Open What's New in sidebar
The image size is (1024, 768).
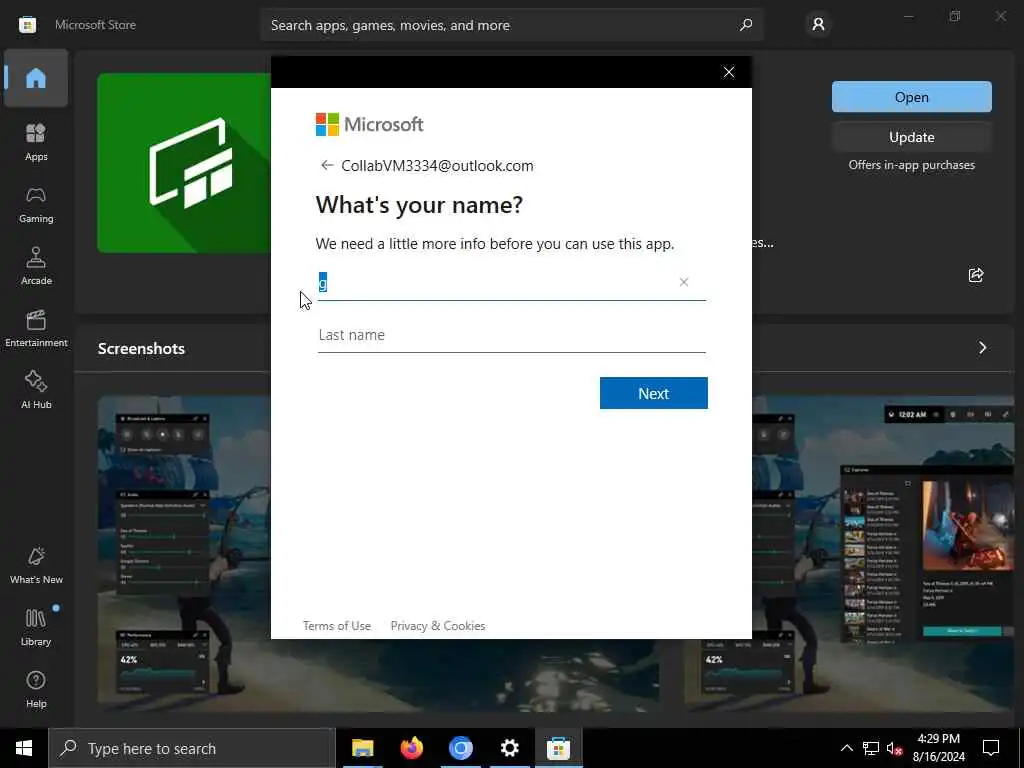coord(36,566)
